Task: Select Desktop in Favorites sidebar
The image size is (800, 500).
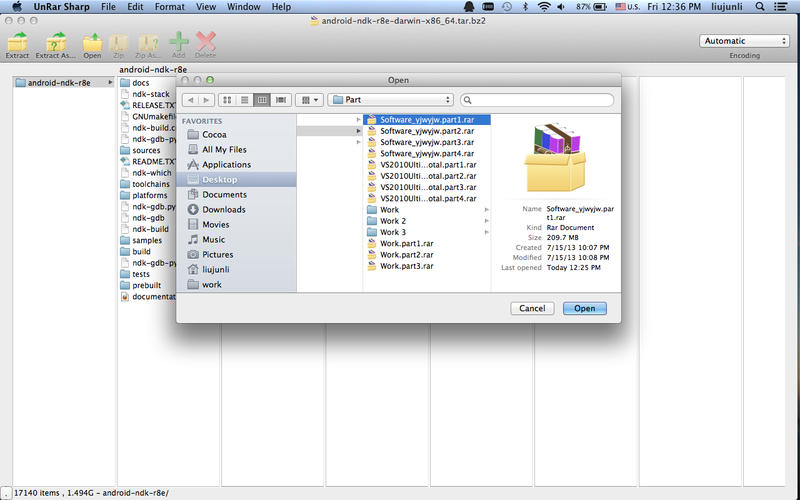Action: click(x=236, y=180)
